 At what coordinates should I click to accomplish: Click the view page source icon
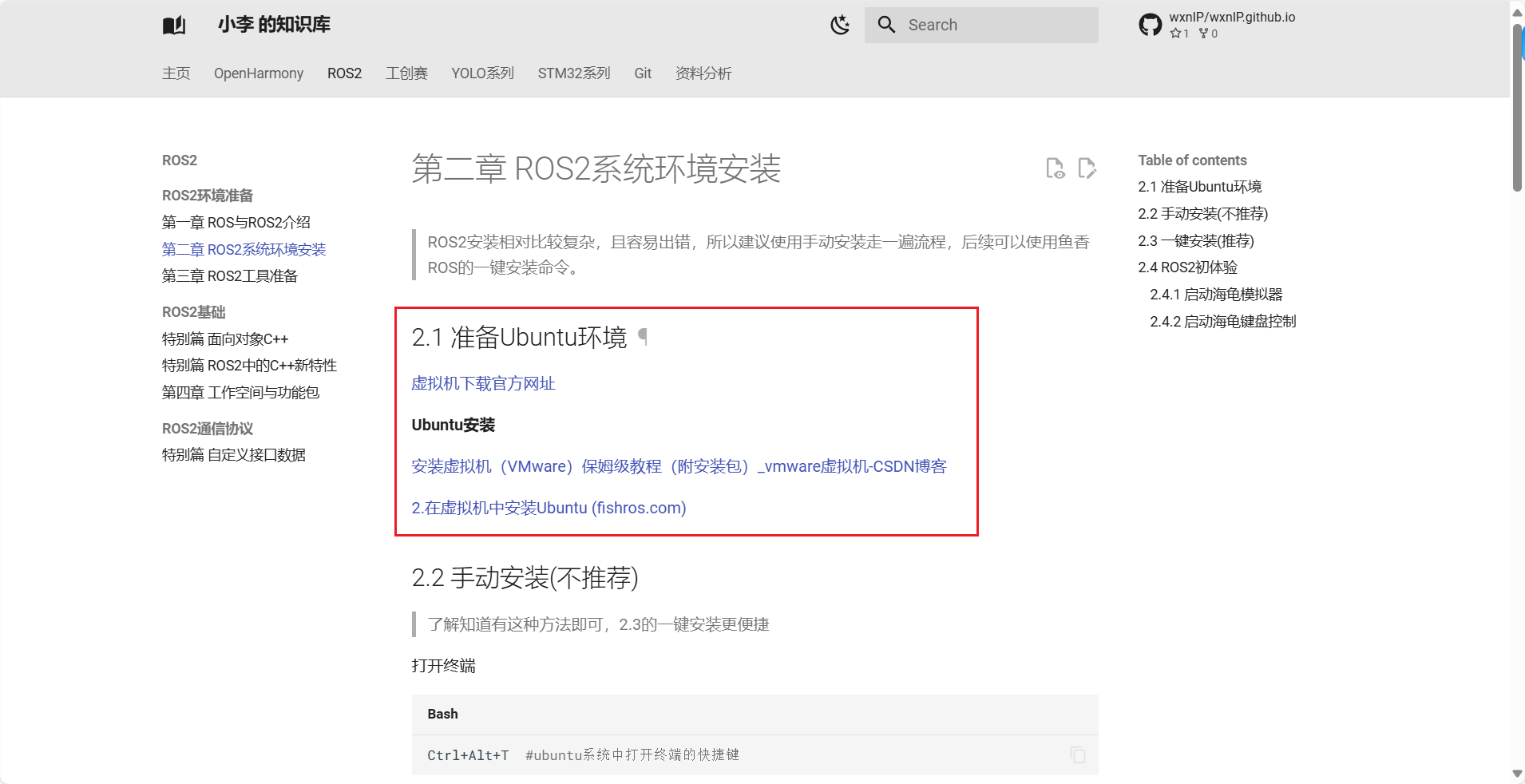[x=1055, y=168]
